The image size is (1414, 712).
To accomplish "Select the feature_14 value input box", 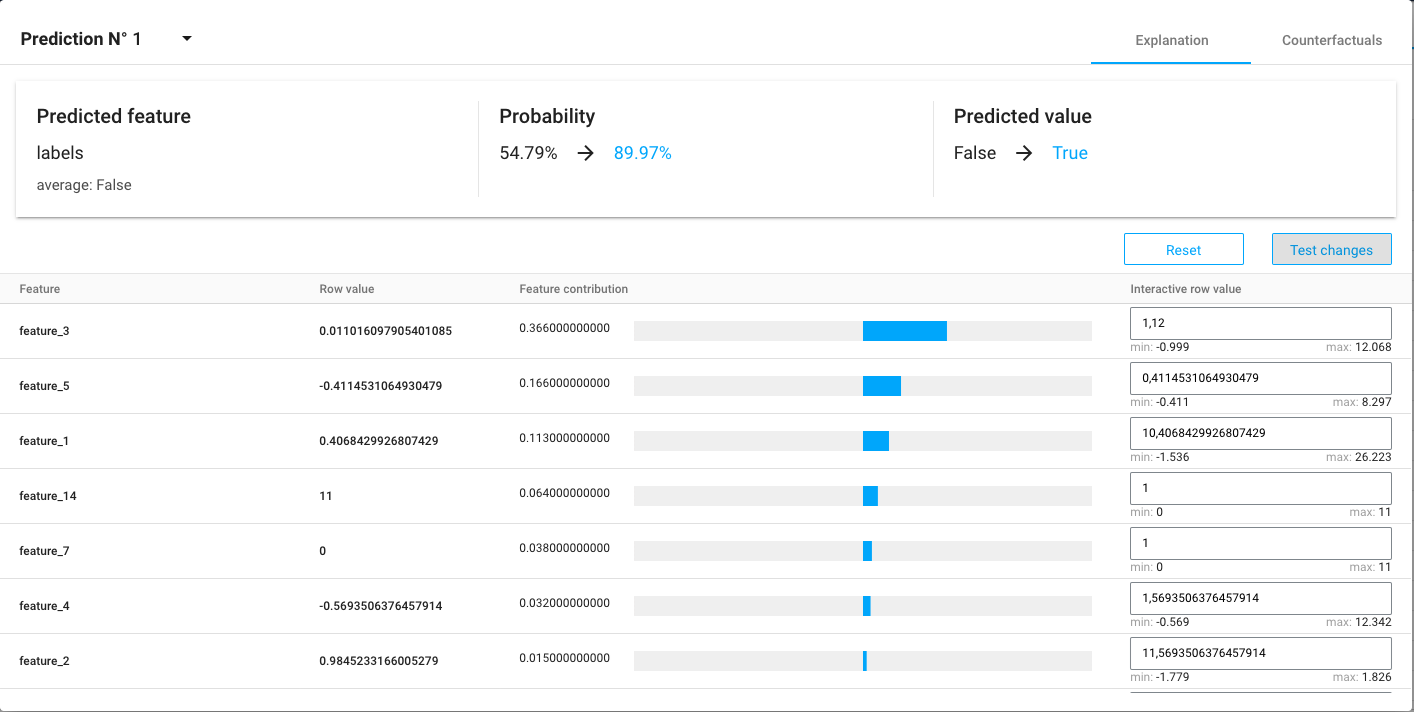I will pos(1260,488).
